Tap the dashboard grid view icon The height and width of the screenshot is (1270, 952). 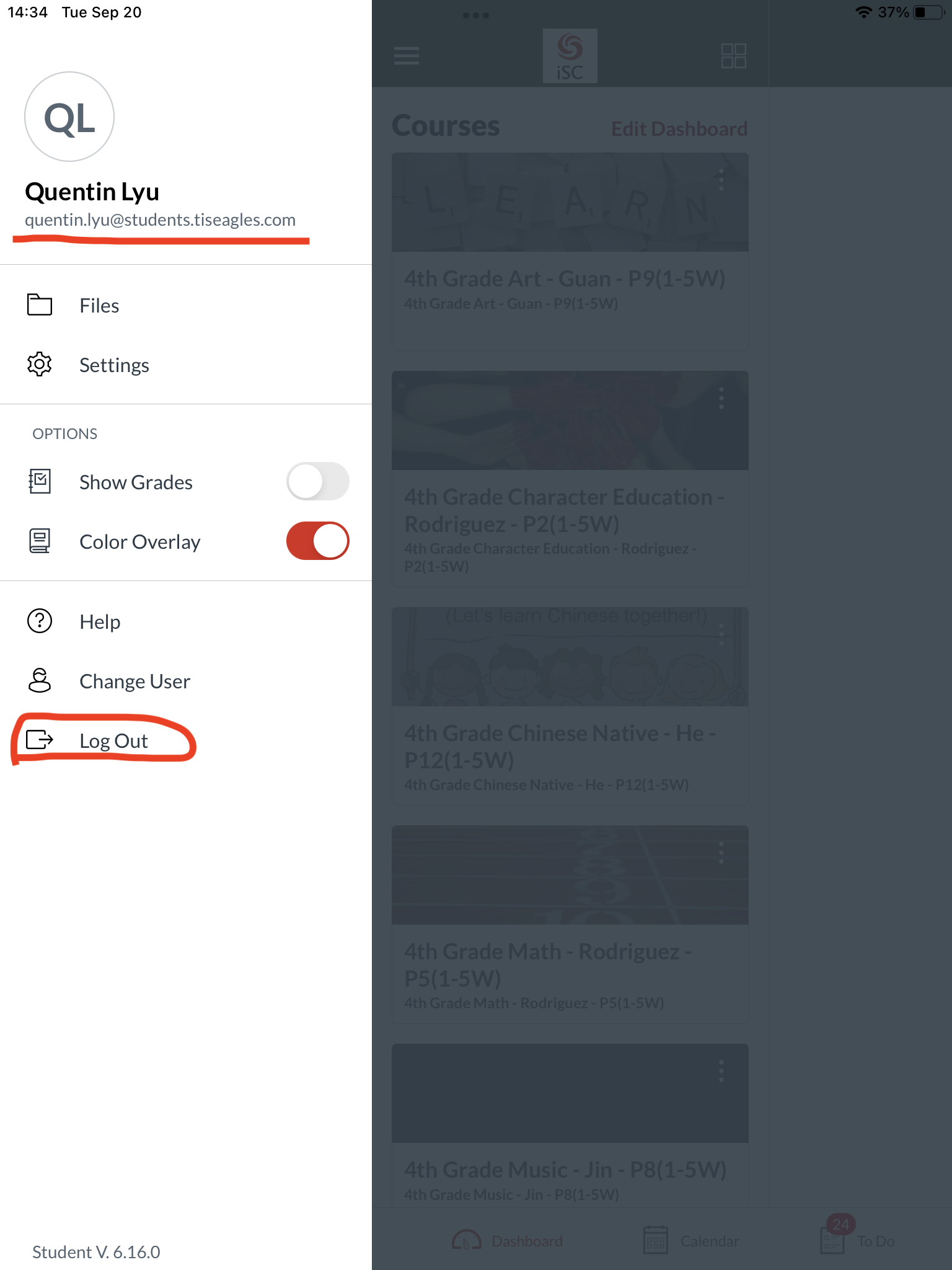733,56
